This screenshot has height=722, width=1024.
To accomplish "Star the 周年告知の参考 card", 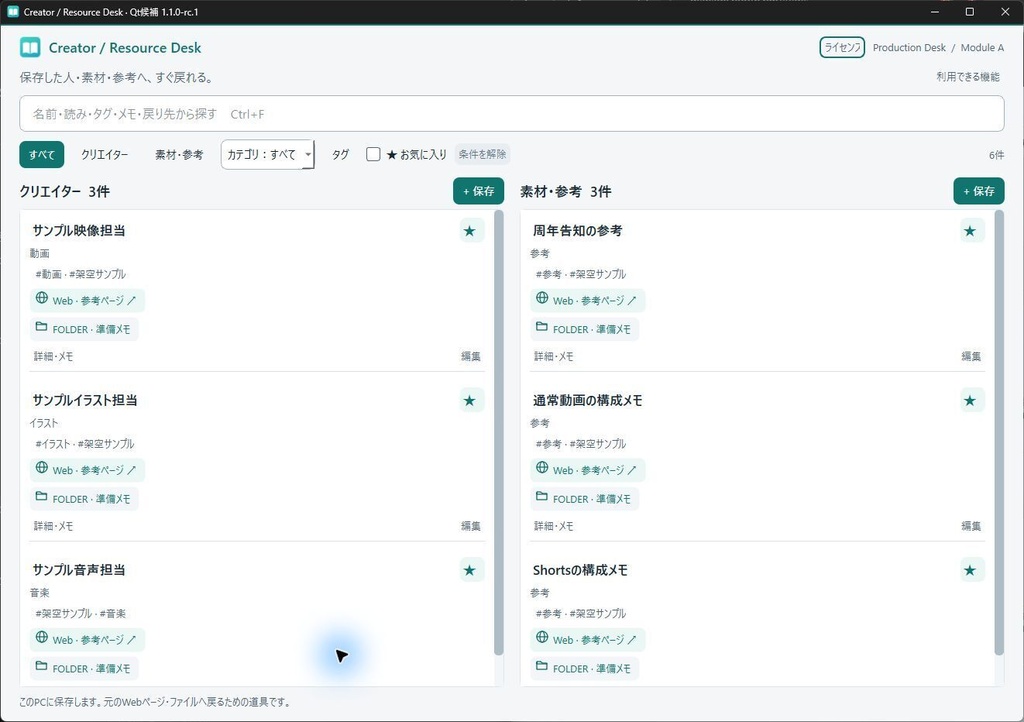I will click(970, 231).
